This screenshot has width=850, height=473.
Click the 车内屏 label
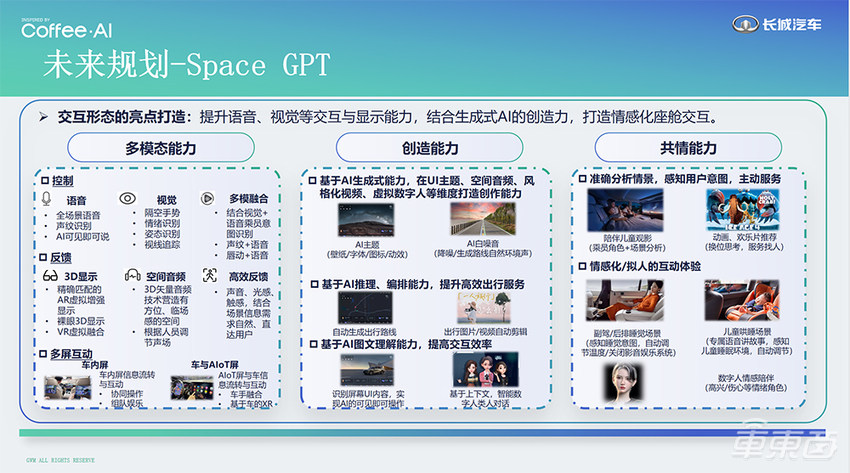click(95, 365)
